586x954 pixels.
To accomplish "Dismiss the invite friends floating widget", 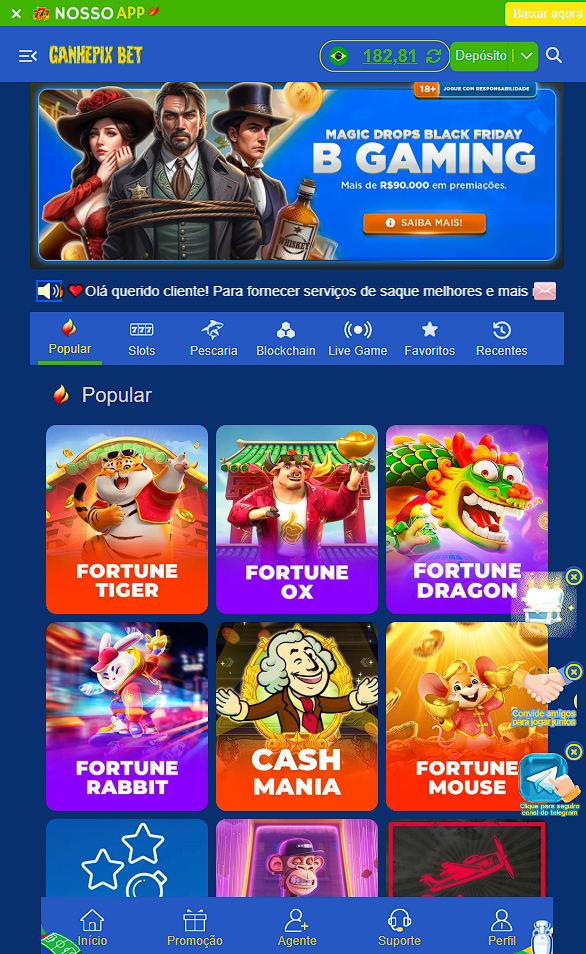I will click(574, 672).
